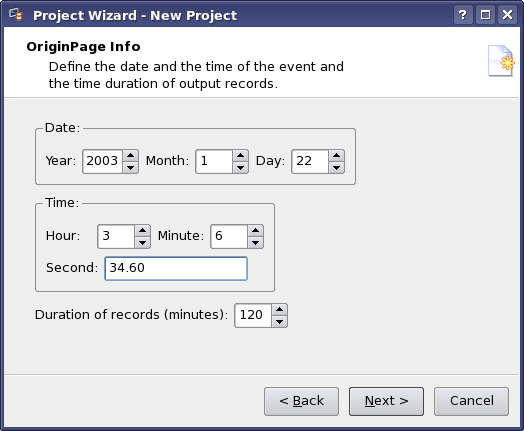Cancel the Project Wizard
This screenshot has height=431, width=524.
tap(472, 401)
